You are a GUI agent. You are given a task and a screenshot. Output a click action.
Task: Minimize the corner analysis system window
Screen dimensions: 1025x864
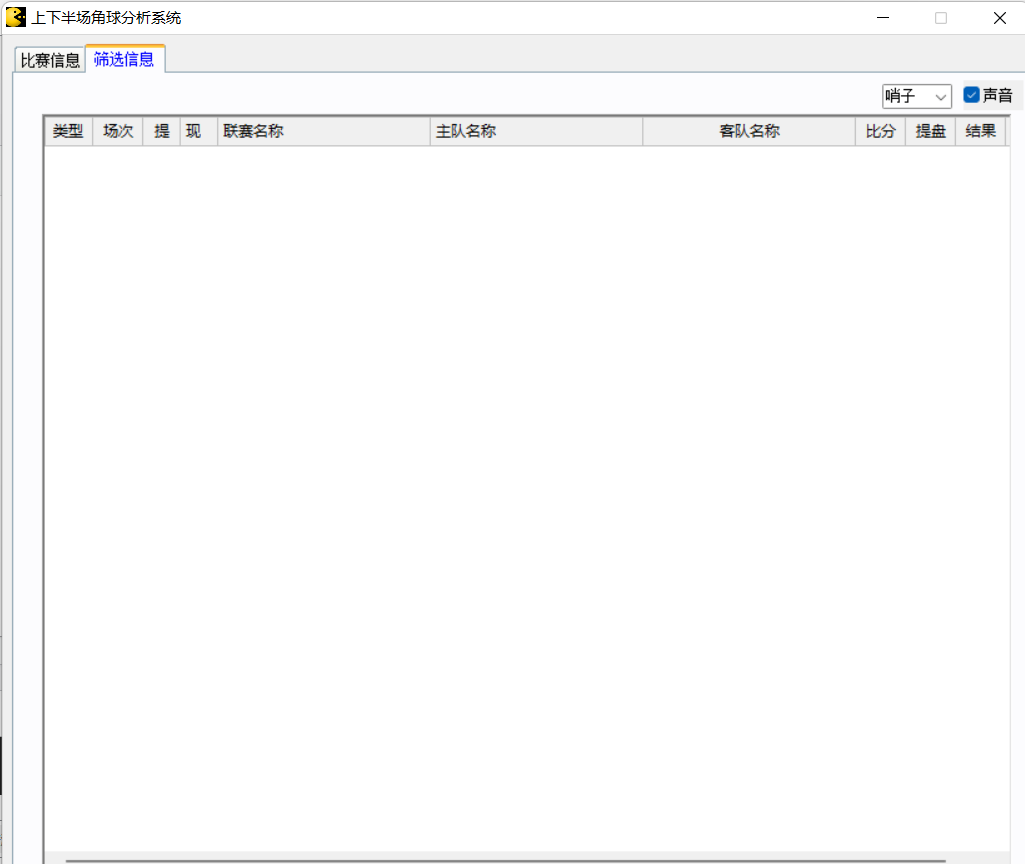click(882, 17)
